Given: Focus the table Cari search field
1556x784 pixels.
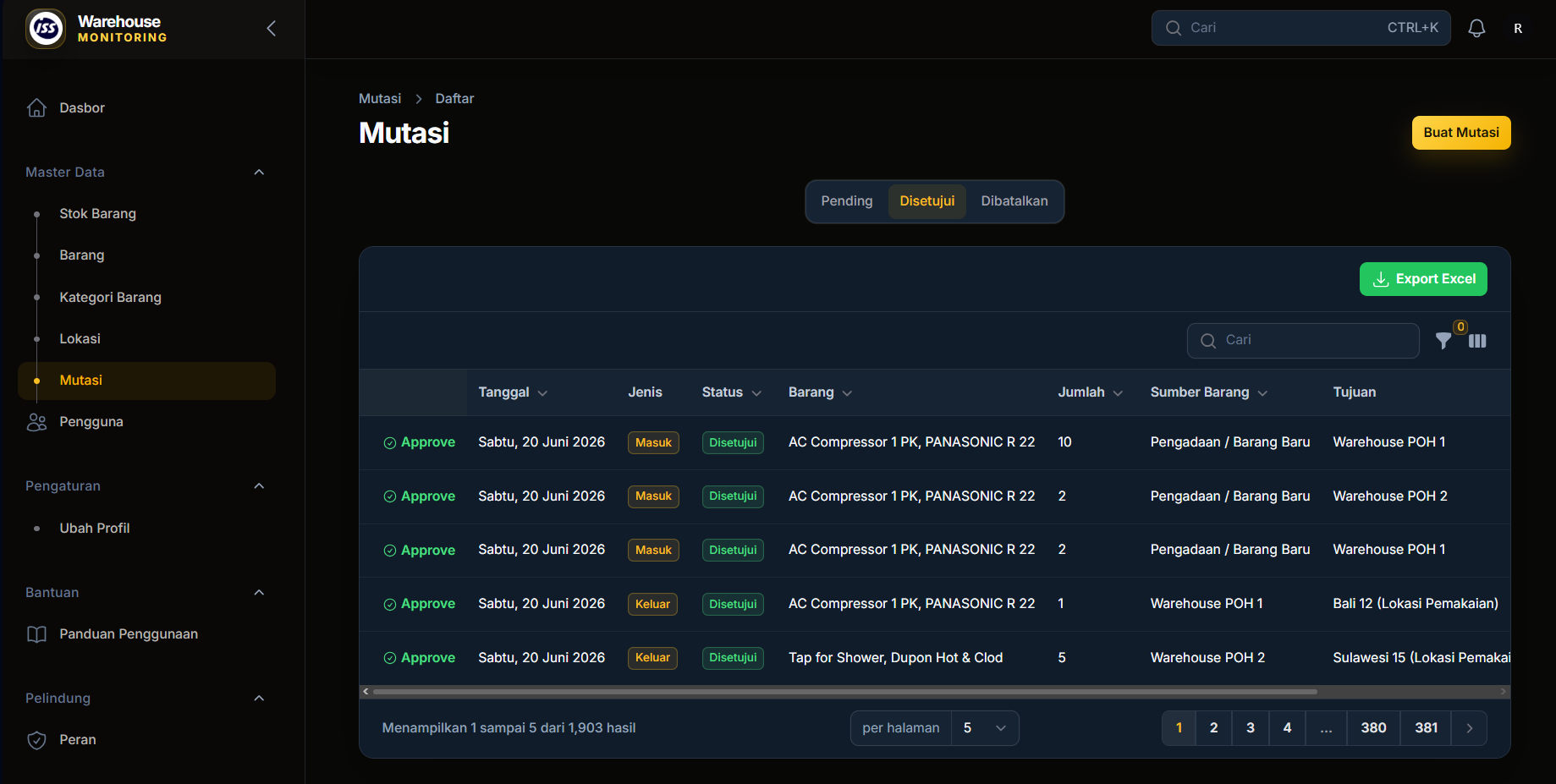Looking at the screenshot, I should 1303,340.
